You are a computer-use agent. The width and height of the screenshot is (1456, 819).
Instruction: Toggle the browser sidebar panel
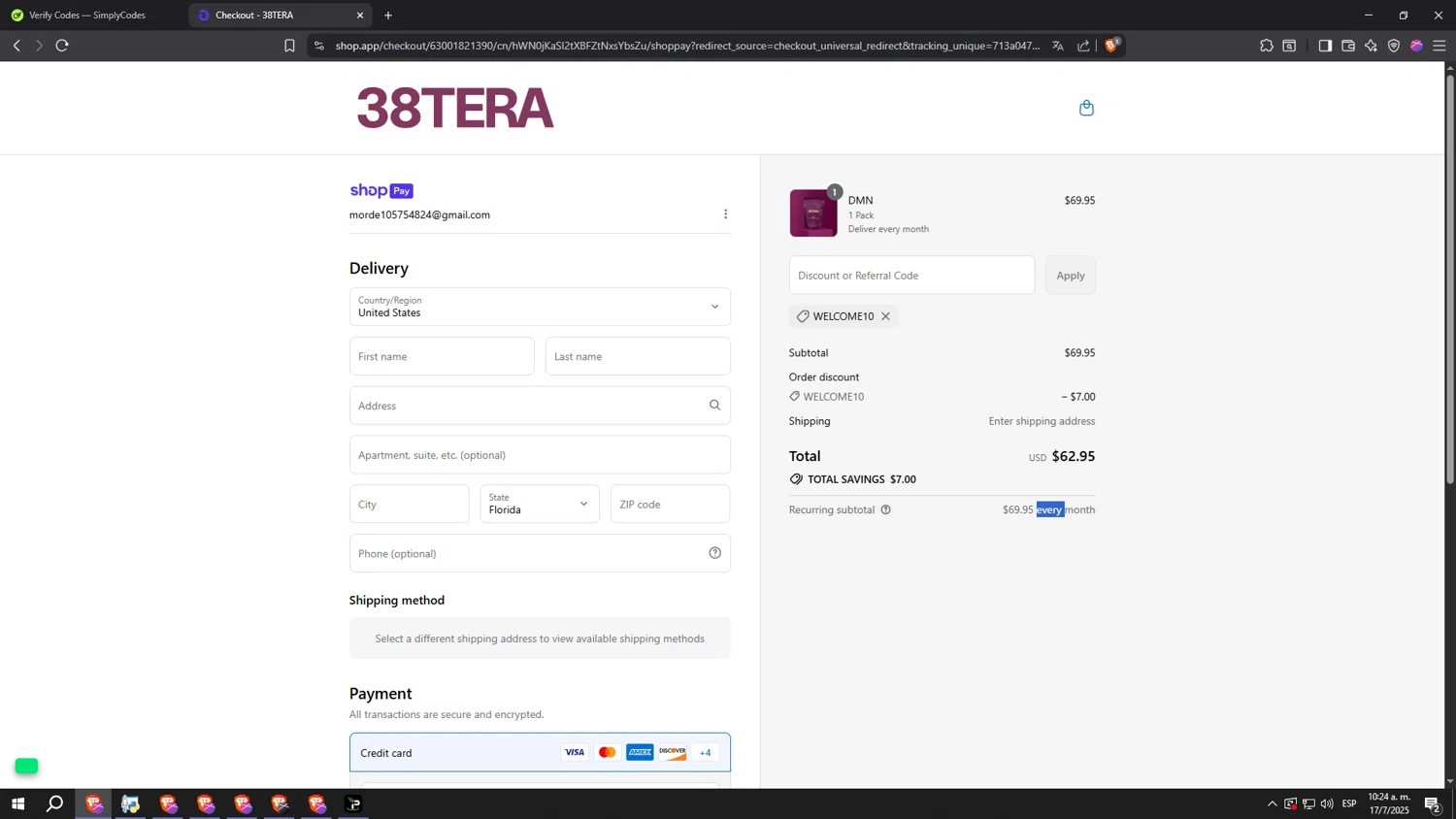(x=1325, y=46)
